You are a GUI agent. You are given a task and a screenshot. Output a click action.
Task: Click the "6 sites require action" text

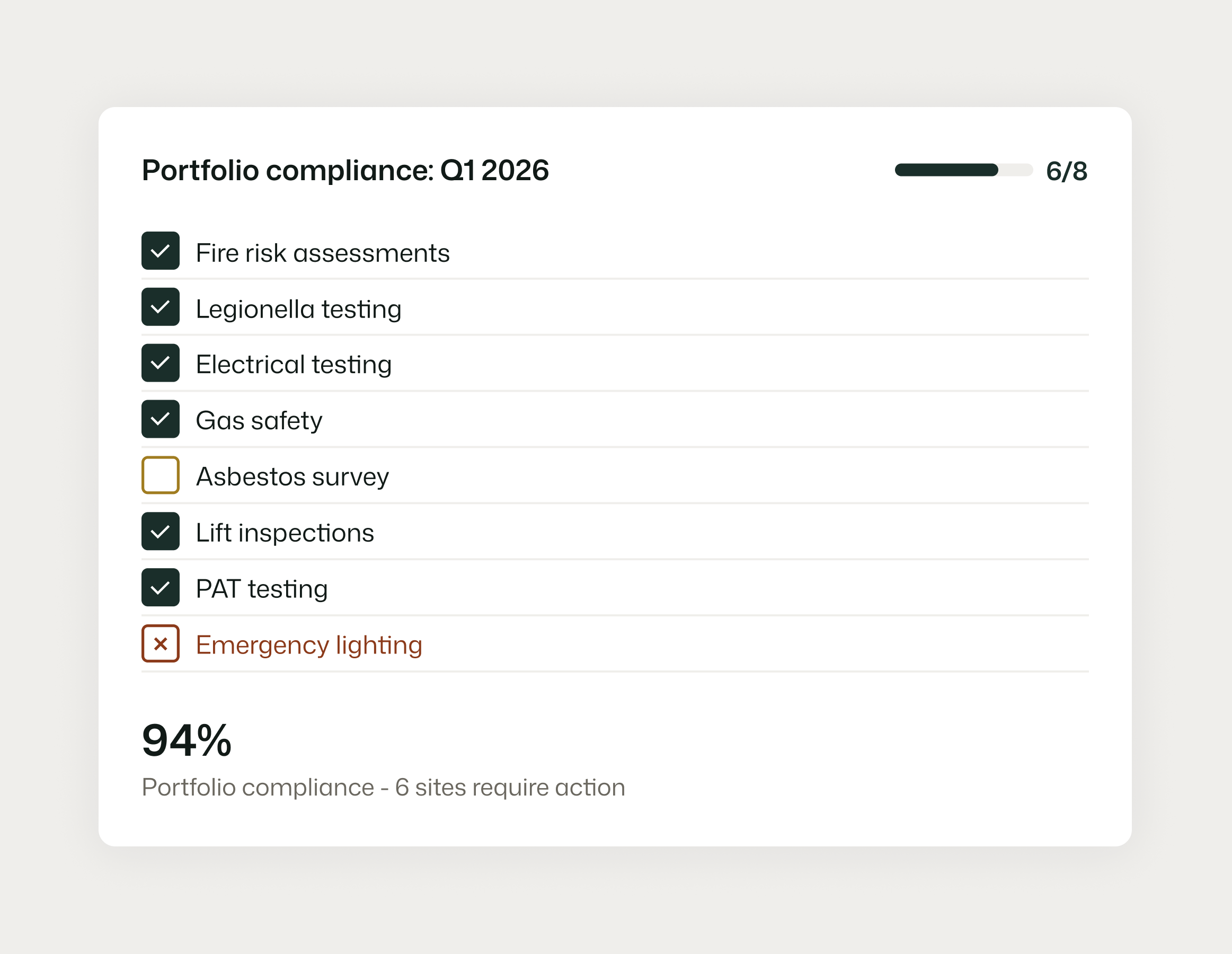[510, 787]
